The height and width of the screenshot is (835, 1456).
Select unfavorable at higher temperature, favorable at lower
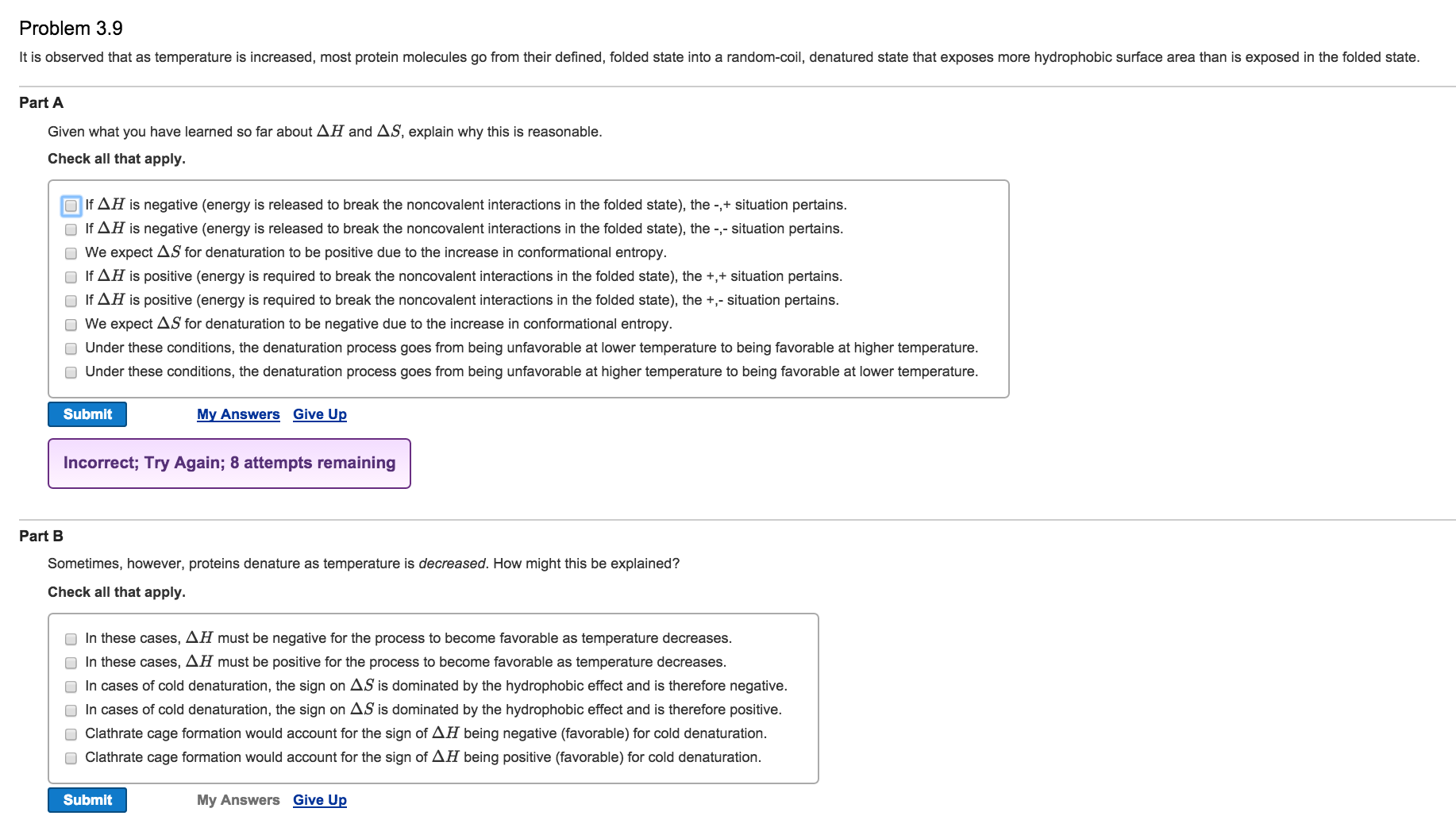pos(71,372)
